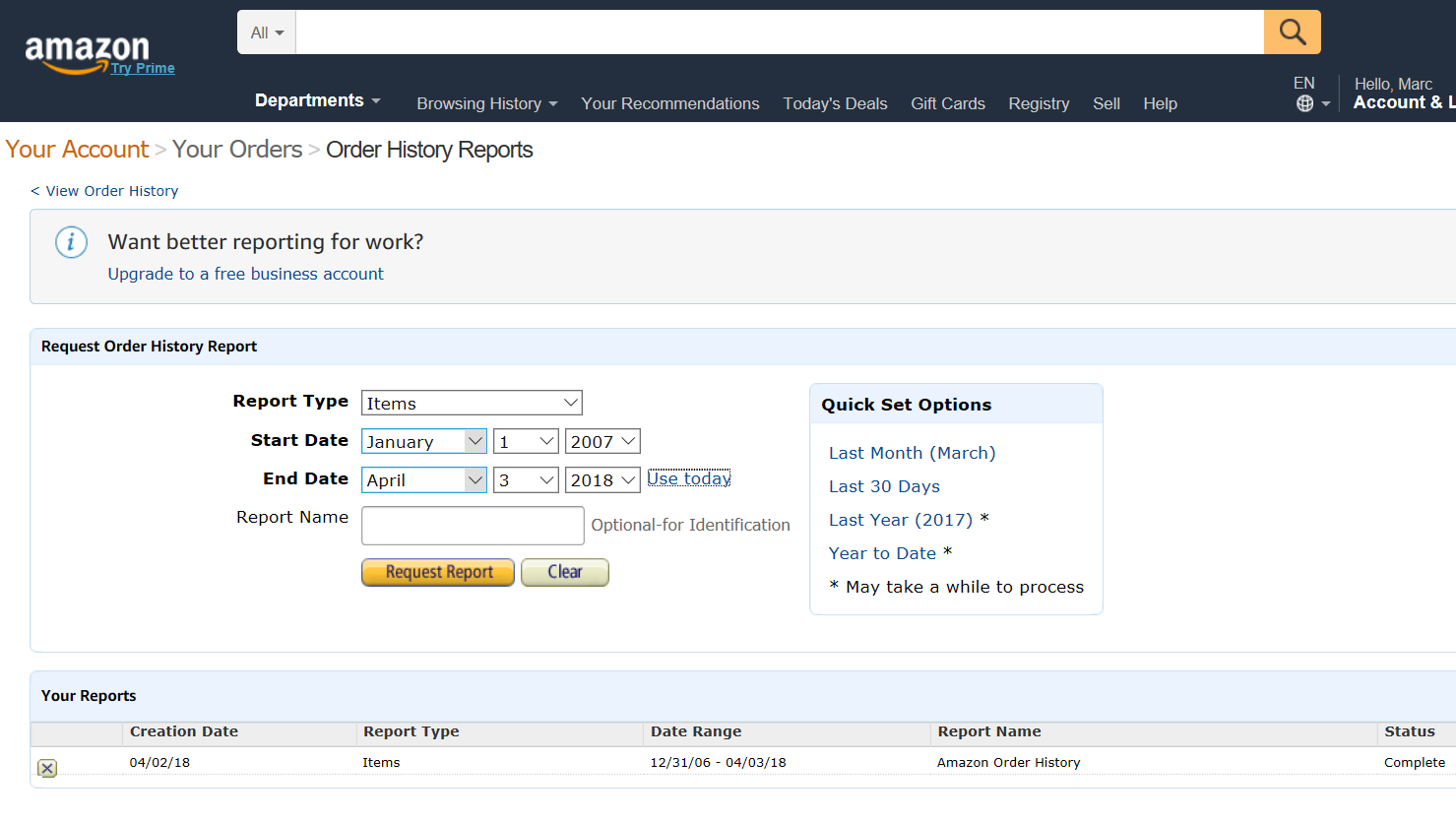
Task: Change the start month from January
Action: click(x=423, y=440)
